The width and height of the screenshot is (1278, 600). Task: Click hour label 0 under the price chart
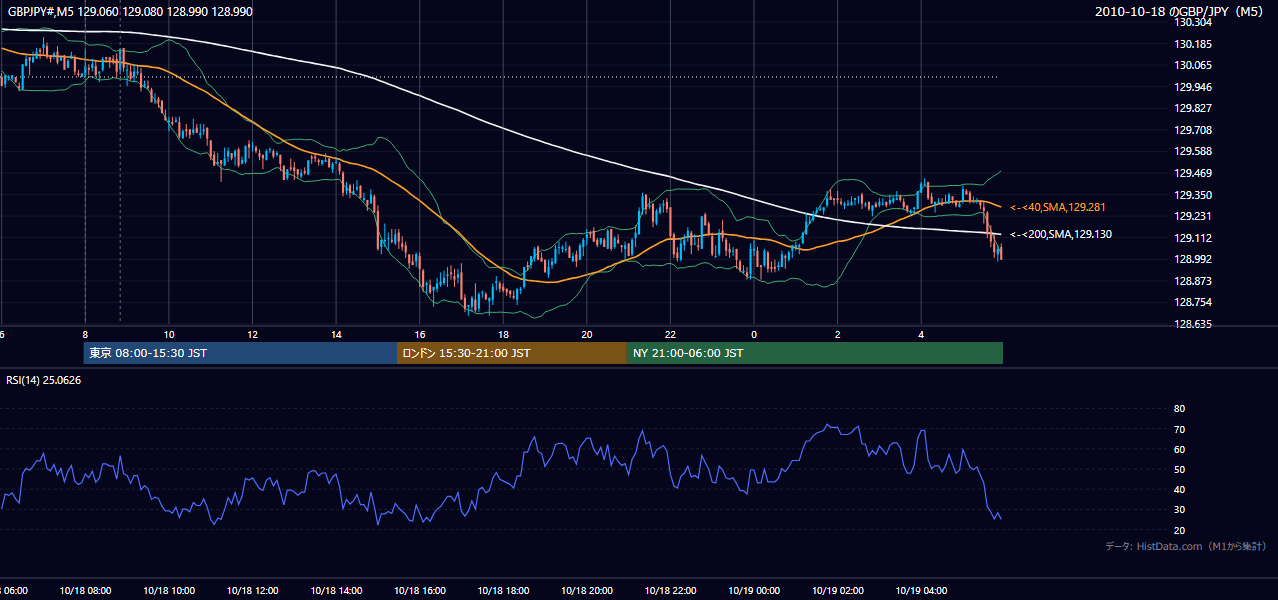point(754,334)
